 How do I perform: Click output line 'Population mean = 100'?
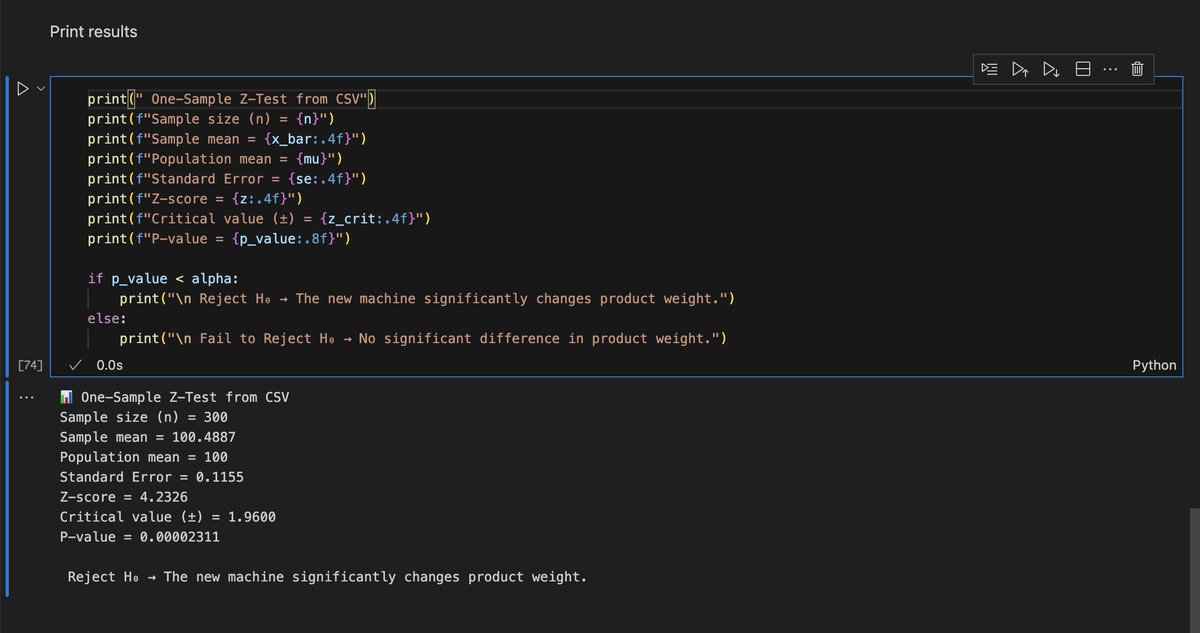coord(143,457)
